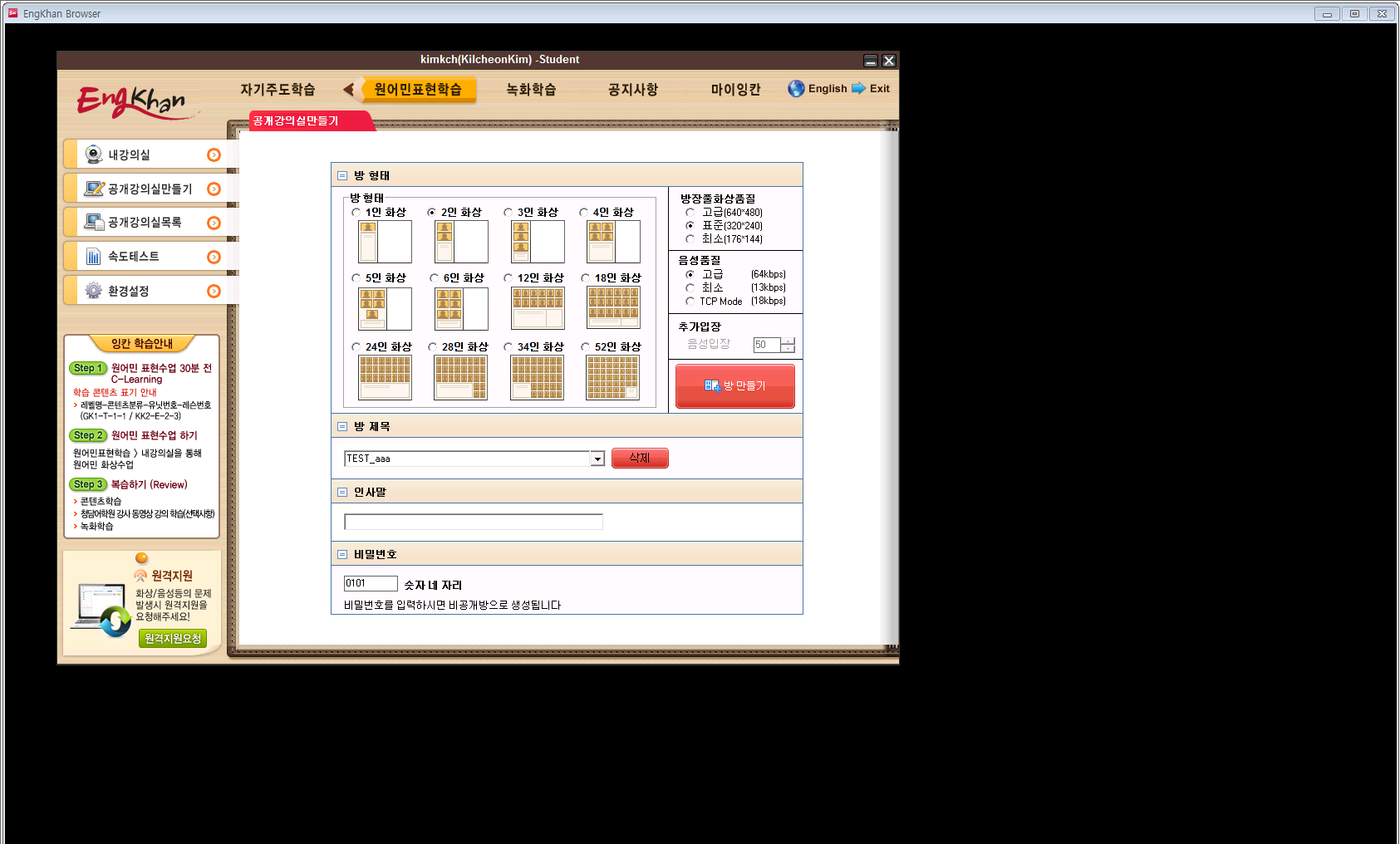Click the 3인 화상 layout thumbnail
Image resolution: width=1400 pixels, height=844 pixels.
point(538,242)
